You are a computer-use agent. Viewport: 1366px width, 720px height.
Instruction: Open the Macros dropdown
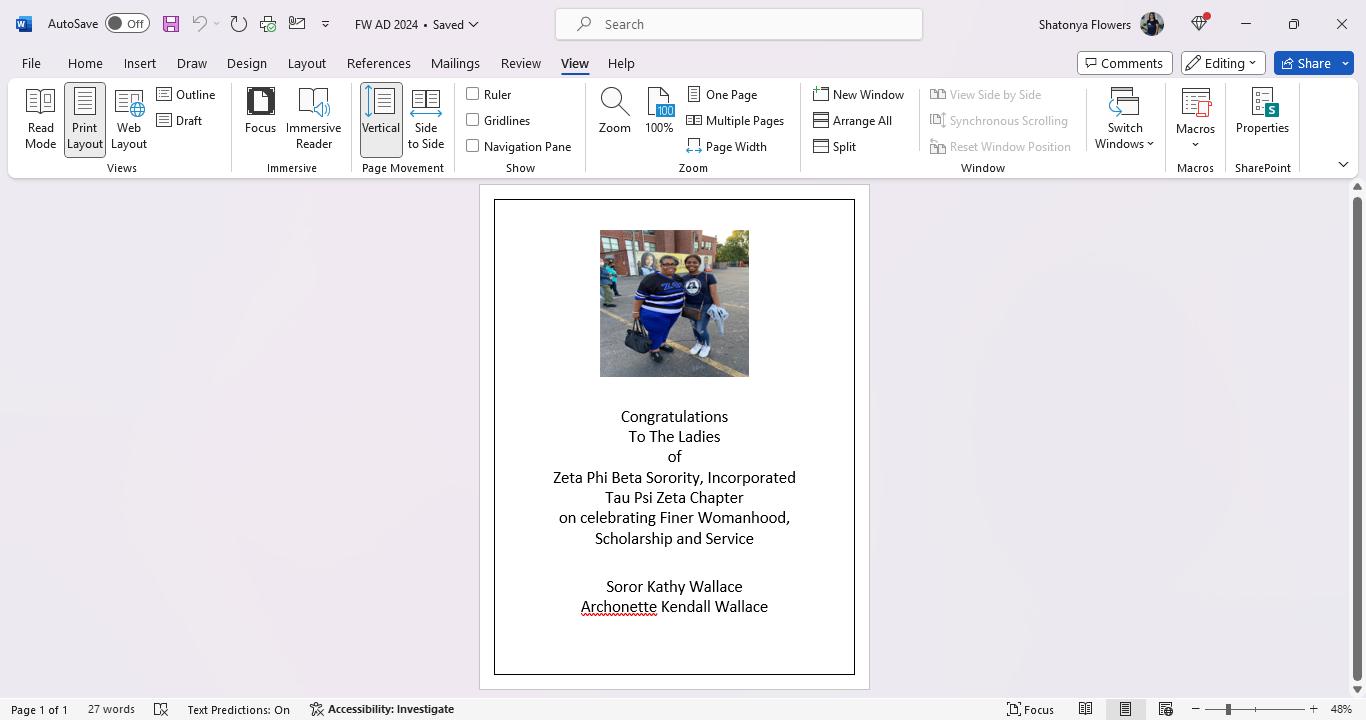tap(1195, 119)
